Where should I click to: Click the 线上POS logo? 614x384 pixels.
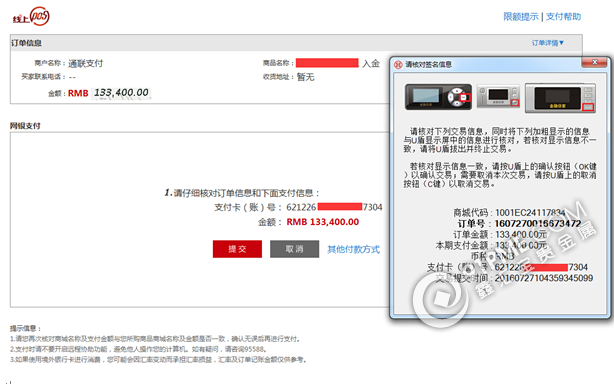point(31,16)
